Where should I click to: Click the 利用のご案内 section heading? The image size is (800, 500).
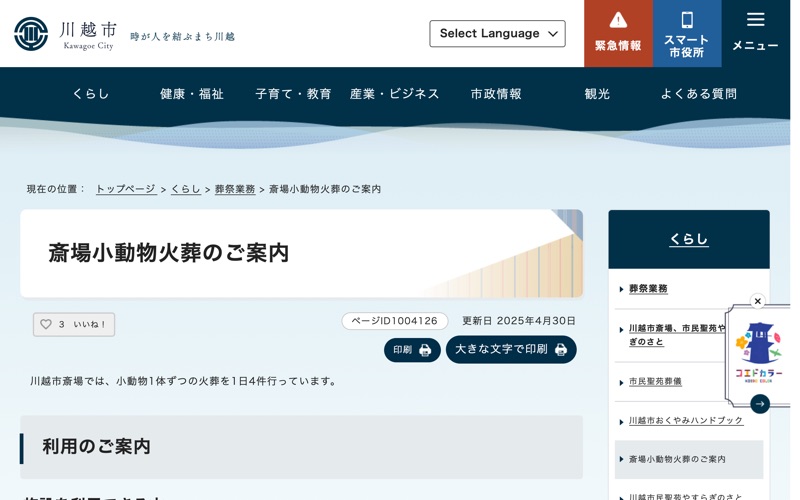(96, 447)
